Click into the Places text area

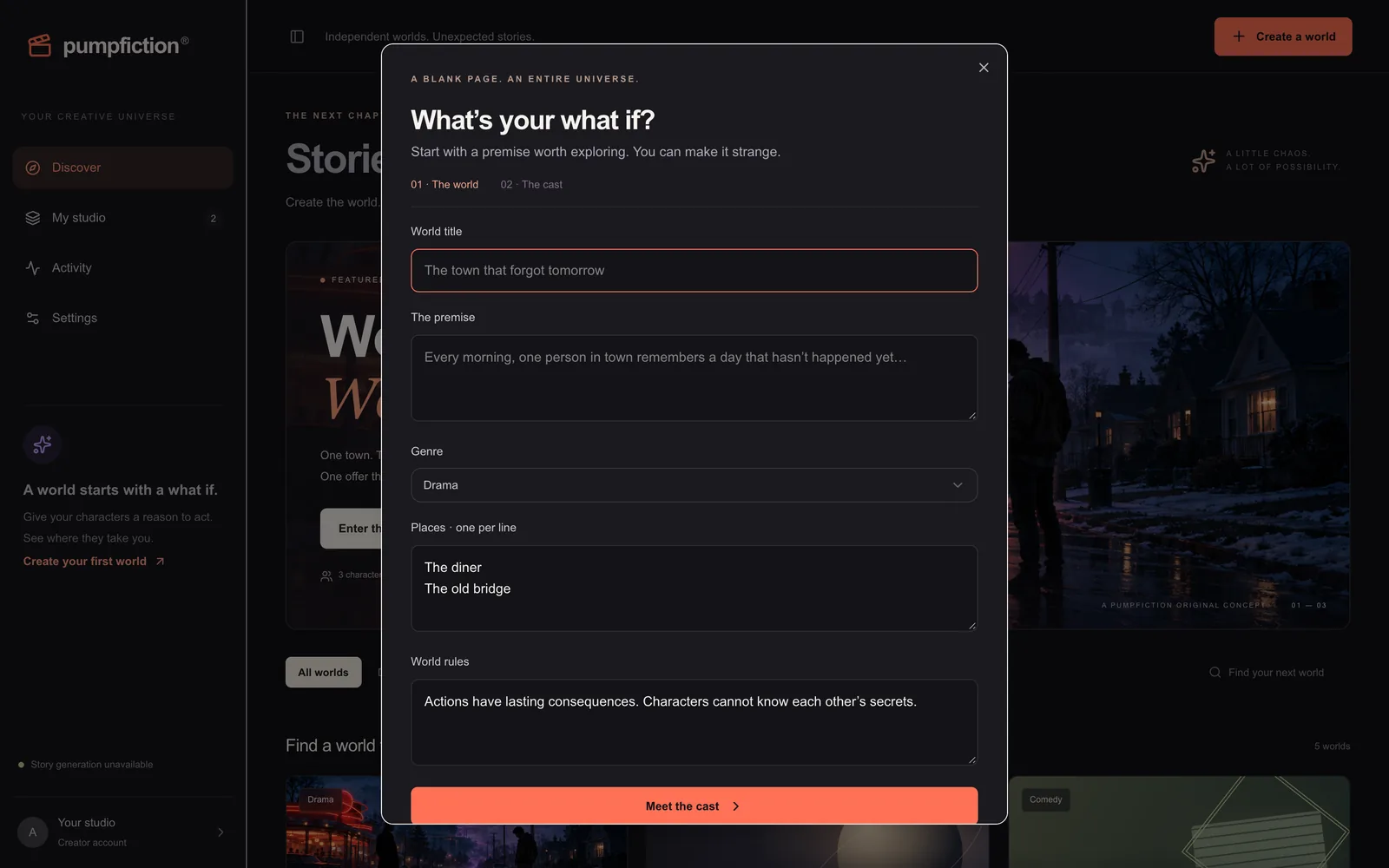pyautogui.click(x=694, y=589)
